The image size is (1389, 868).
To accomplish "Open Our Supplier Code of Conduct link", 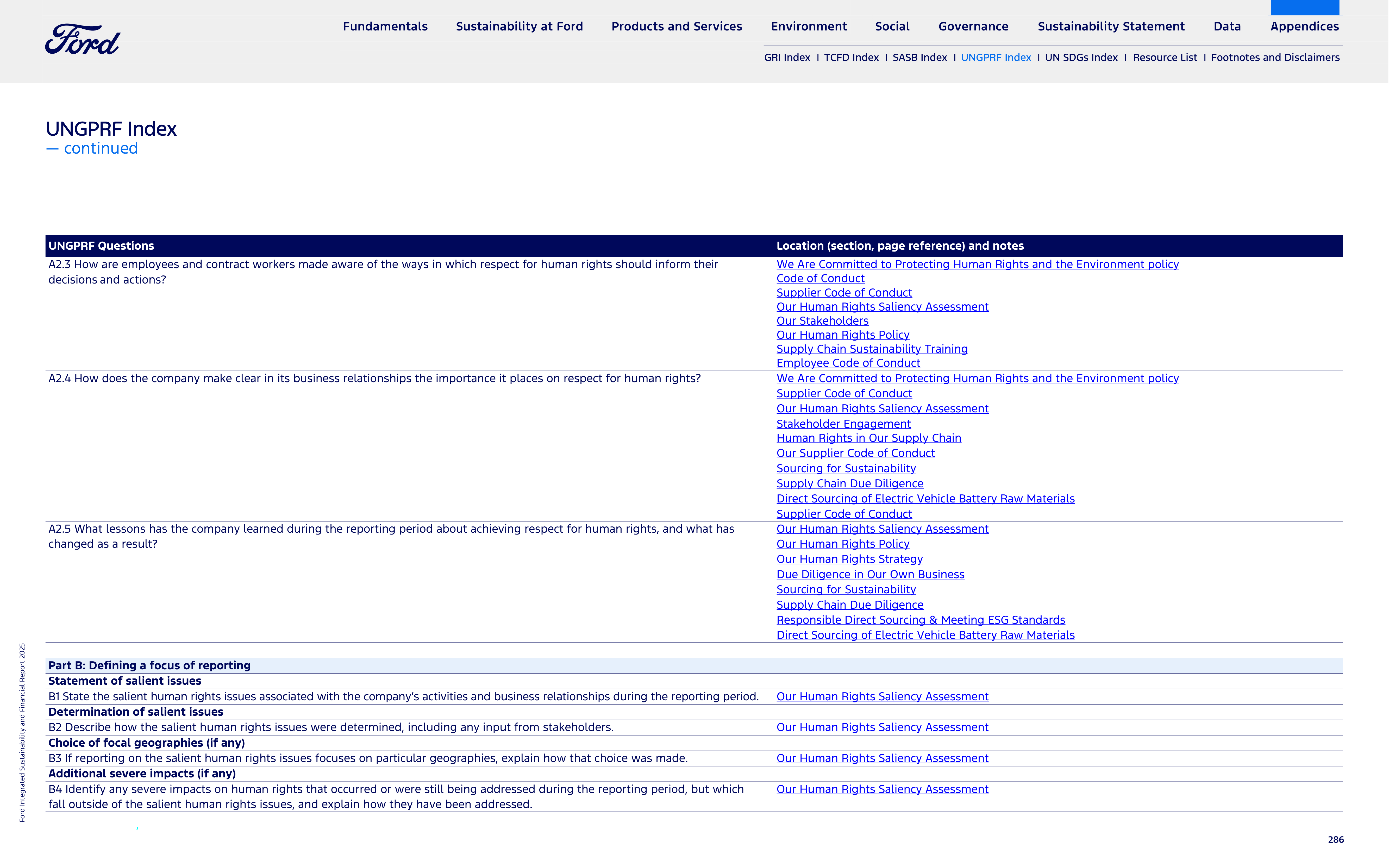I will [x=856, y=453].
